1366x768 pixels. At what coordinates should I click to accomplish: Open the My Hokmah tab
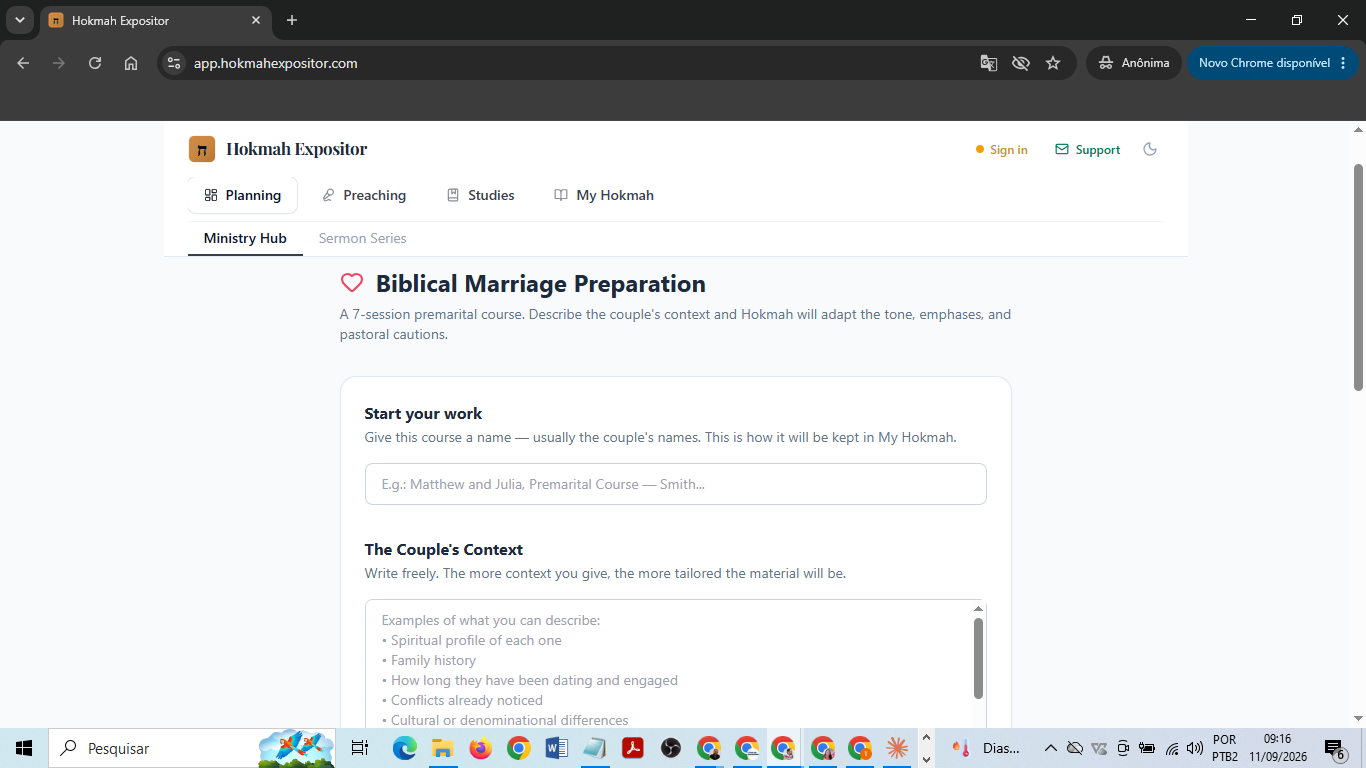(x=604, y=195)
